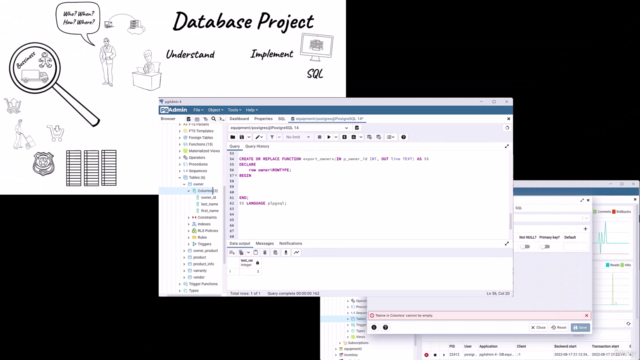Click the Reset button in table dialog
Image resolution: width=640 pixels, height=360 pixels.
559,327
